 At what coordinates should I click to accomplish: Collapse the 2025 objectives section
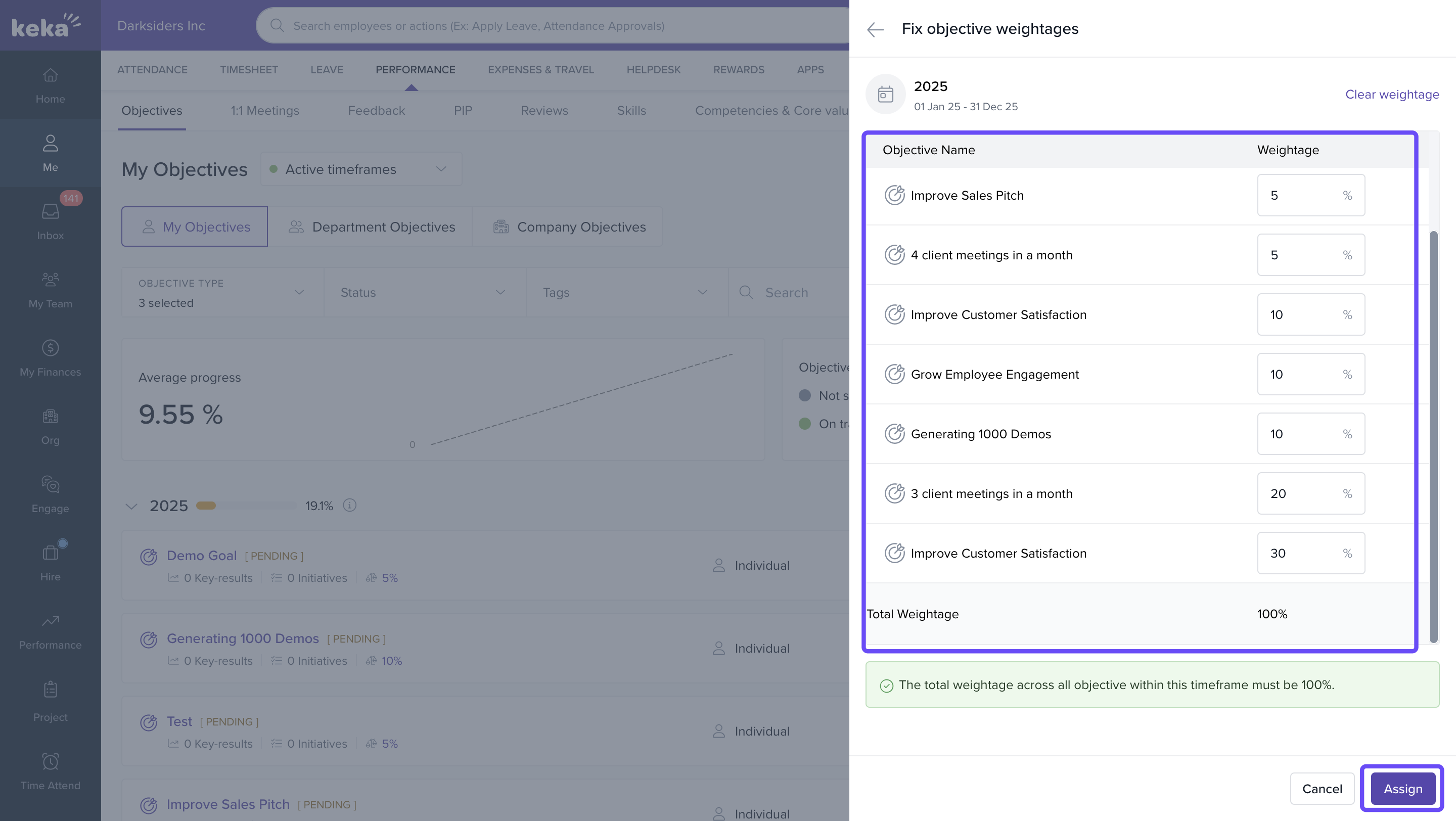[x=131, y=506]
